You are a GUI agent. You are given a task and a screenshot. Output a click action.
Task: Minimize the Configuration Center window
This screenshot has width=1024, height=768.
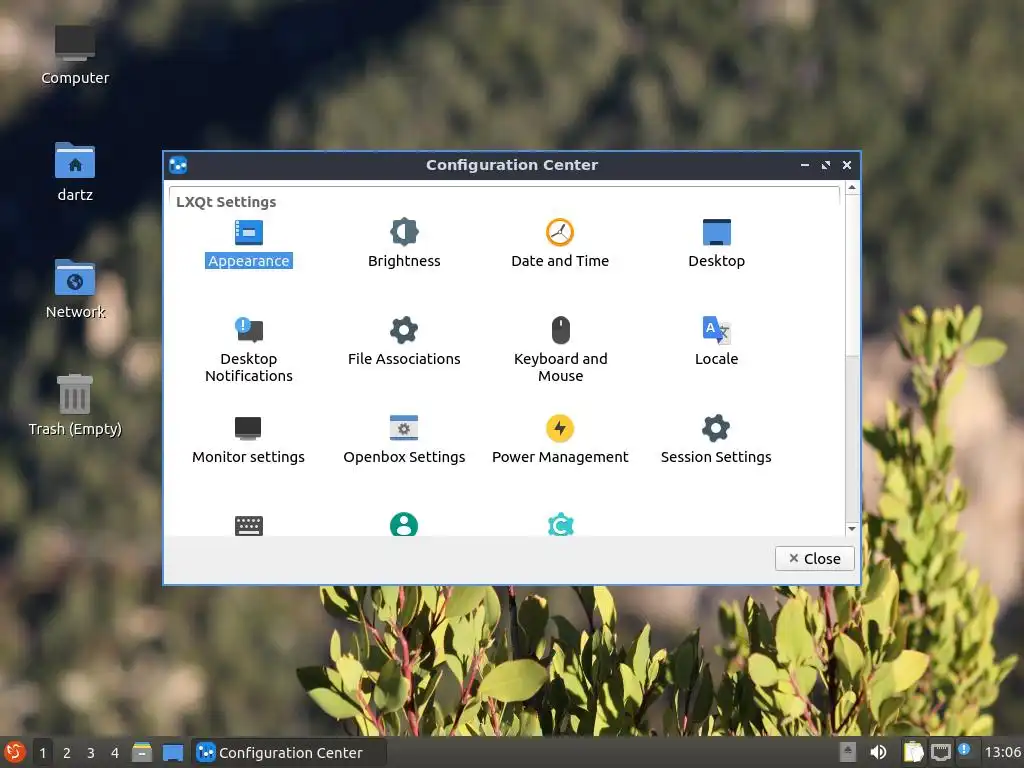tap(805, 165)
